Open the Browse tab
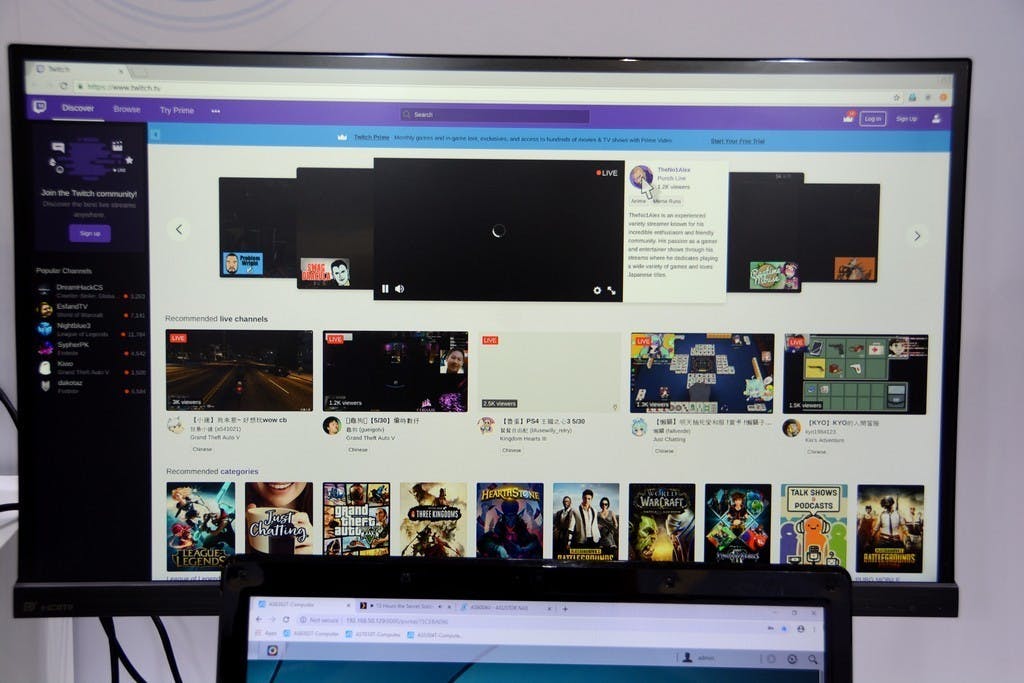This screenshot has width=1024, height=683. pos(127,109)
